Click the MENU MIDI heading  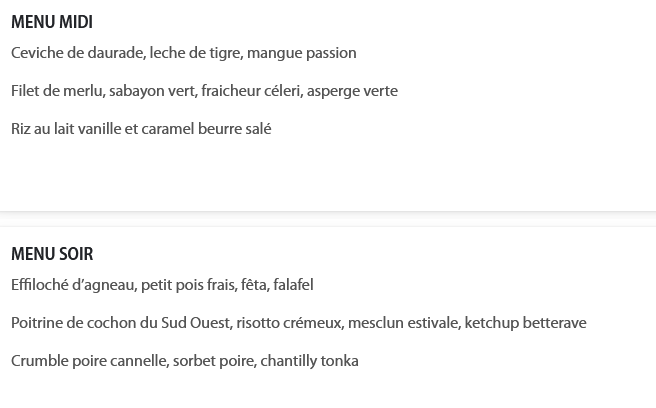pos(52,22)
